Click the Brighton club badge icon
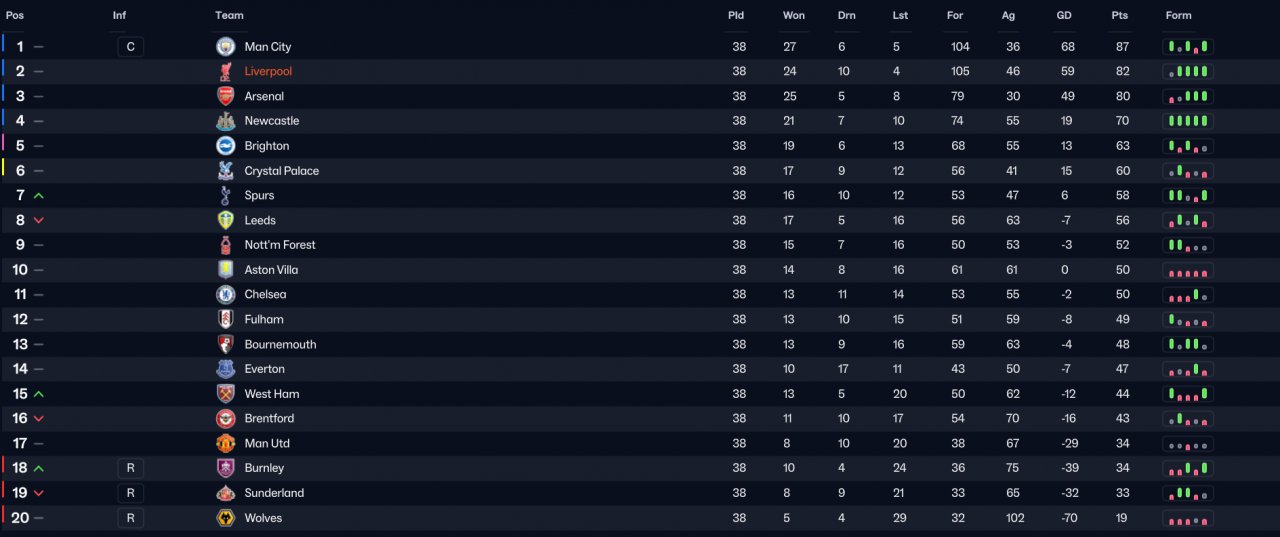The image size is (1280, 537). click(x=225, y=146)
